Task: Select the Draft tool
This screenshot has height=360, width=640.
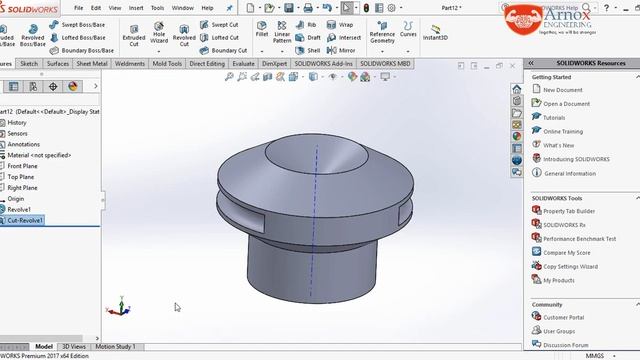Action: tap(308, 38)
